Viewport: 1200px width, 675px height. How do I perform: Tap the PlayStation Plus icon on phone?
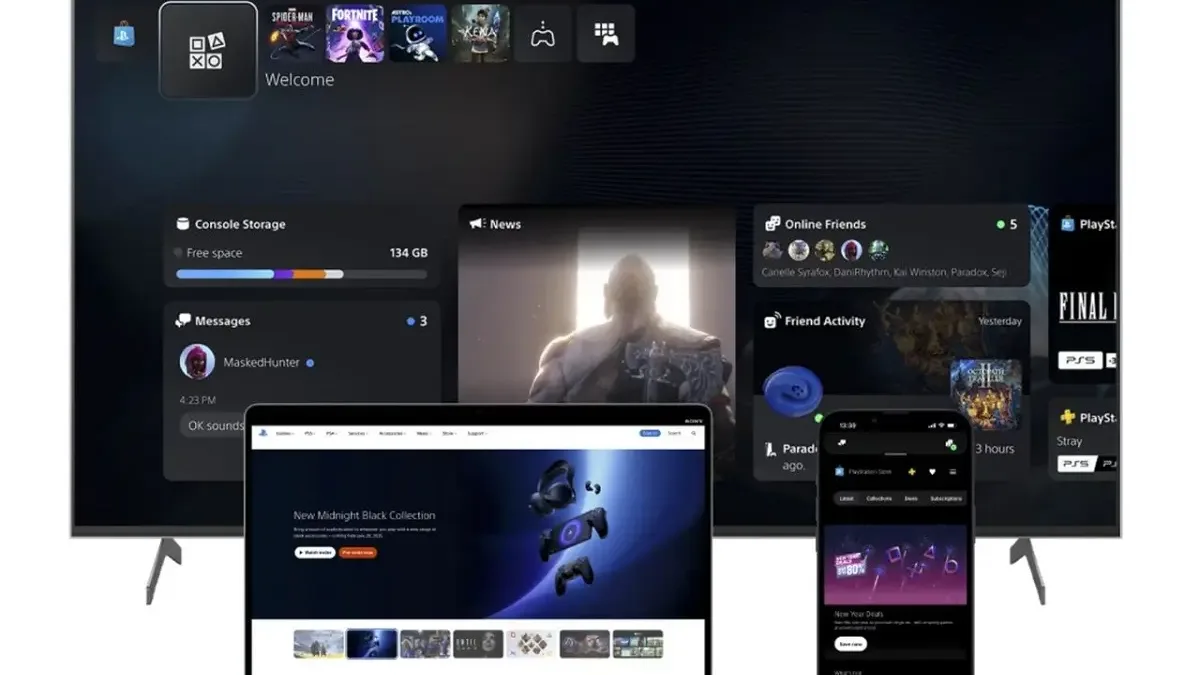[912, 471]
